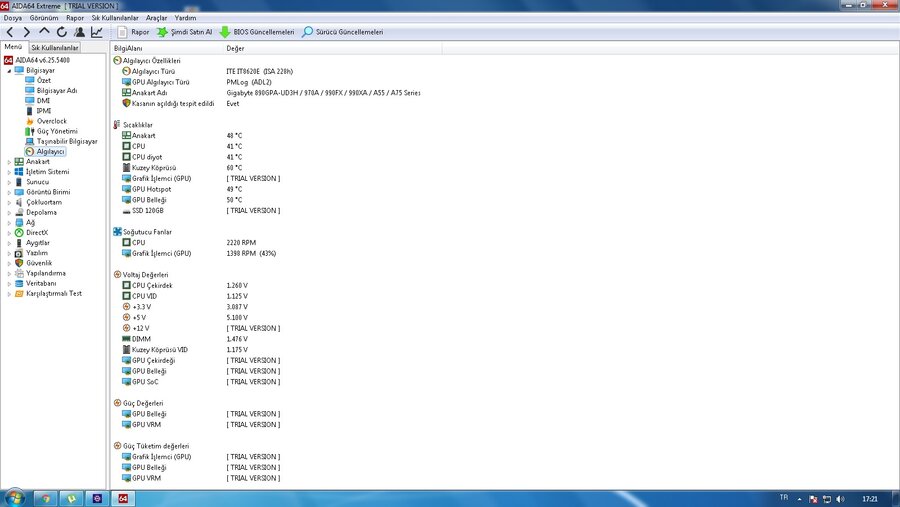
Task: Refresh the sensor readings
Action: point(61,32)
